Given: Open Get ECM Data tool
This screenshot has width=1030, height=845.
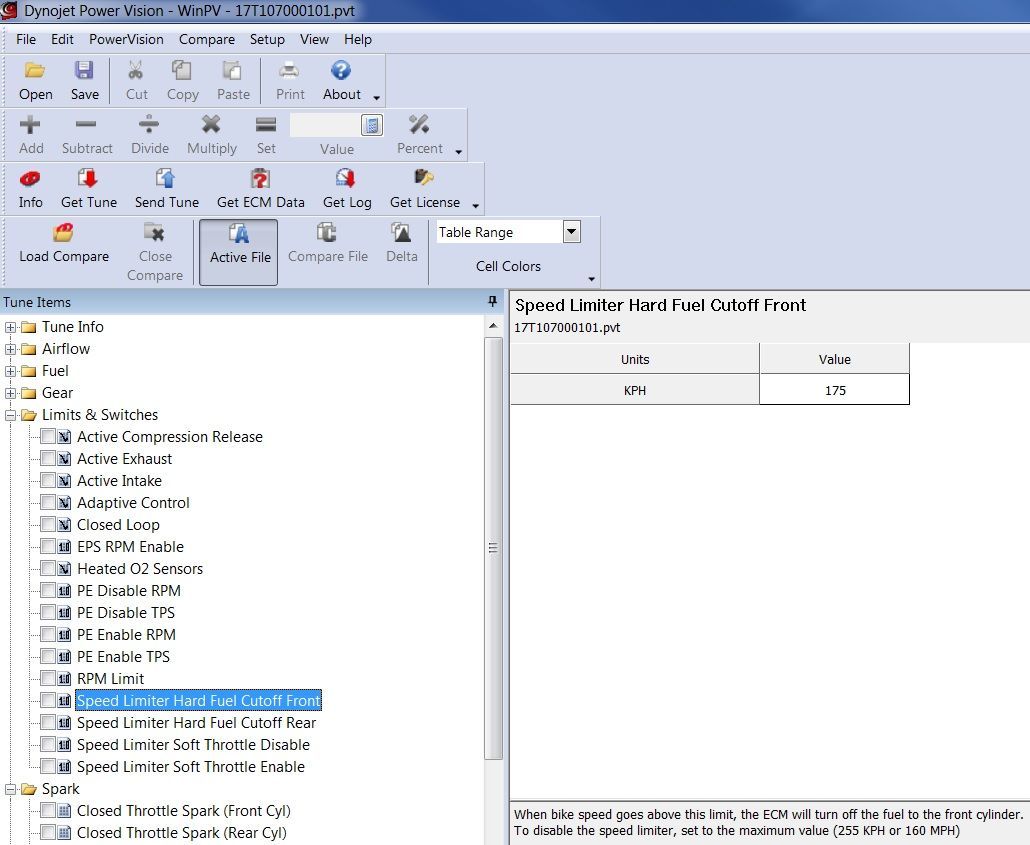Looking at the screenshot, I should [260, 180].
